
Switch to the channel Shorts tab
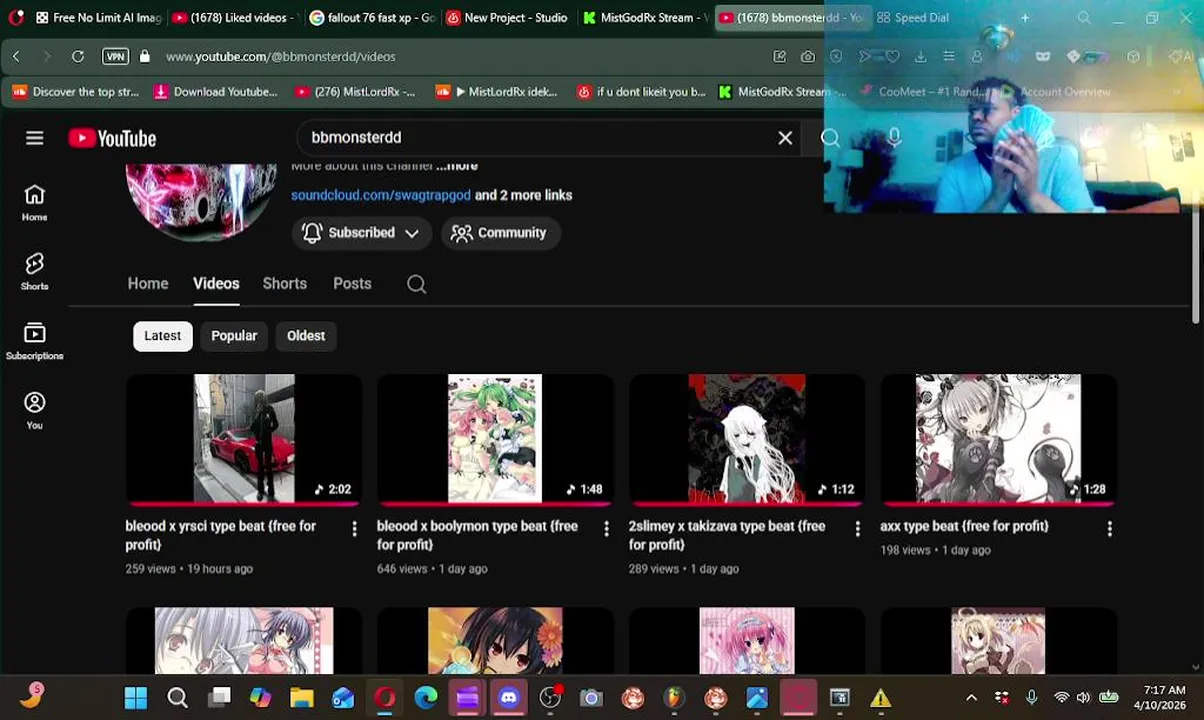[x=285, y=284]
